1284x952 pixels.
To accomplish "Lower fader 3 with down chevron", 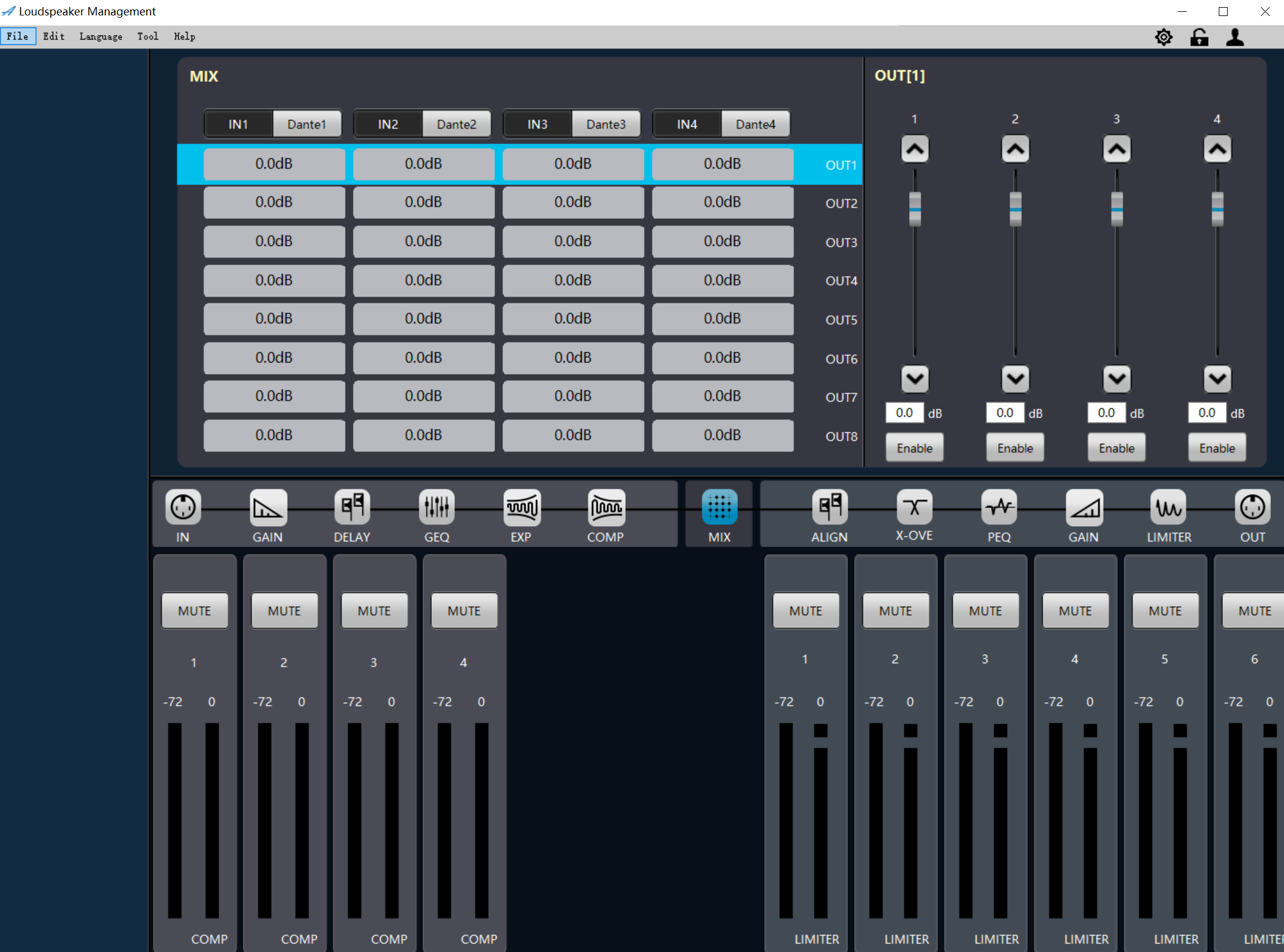I will [x=1116, y=378].
